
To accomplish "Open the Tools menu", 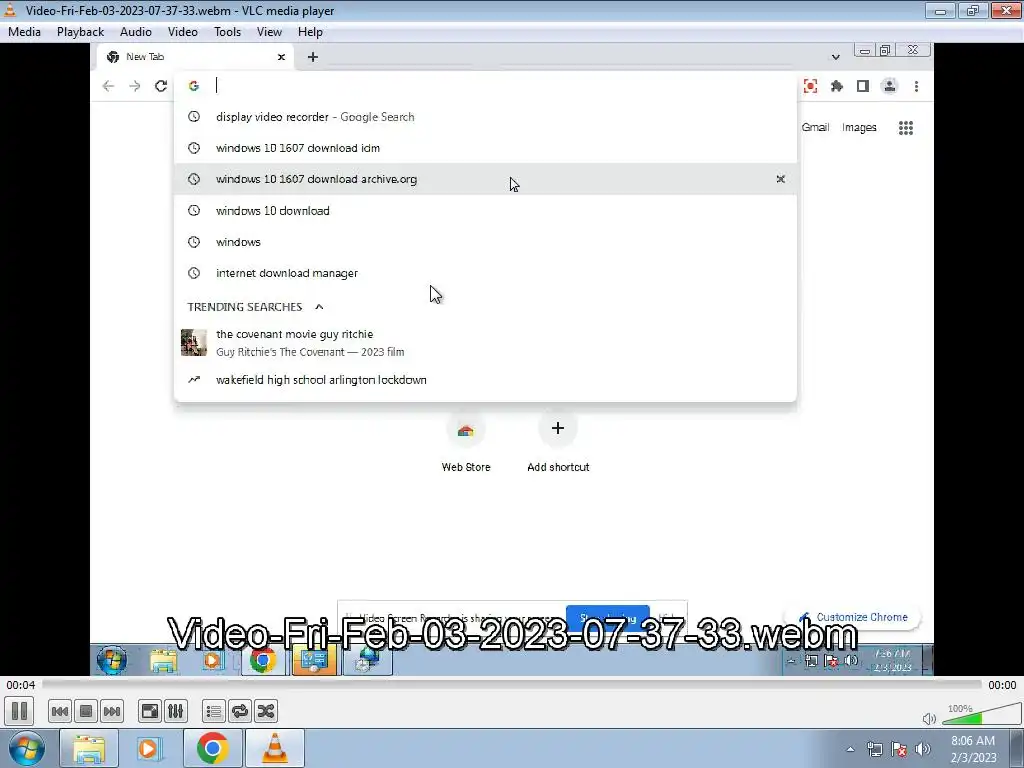I will 227,31.
